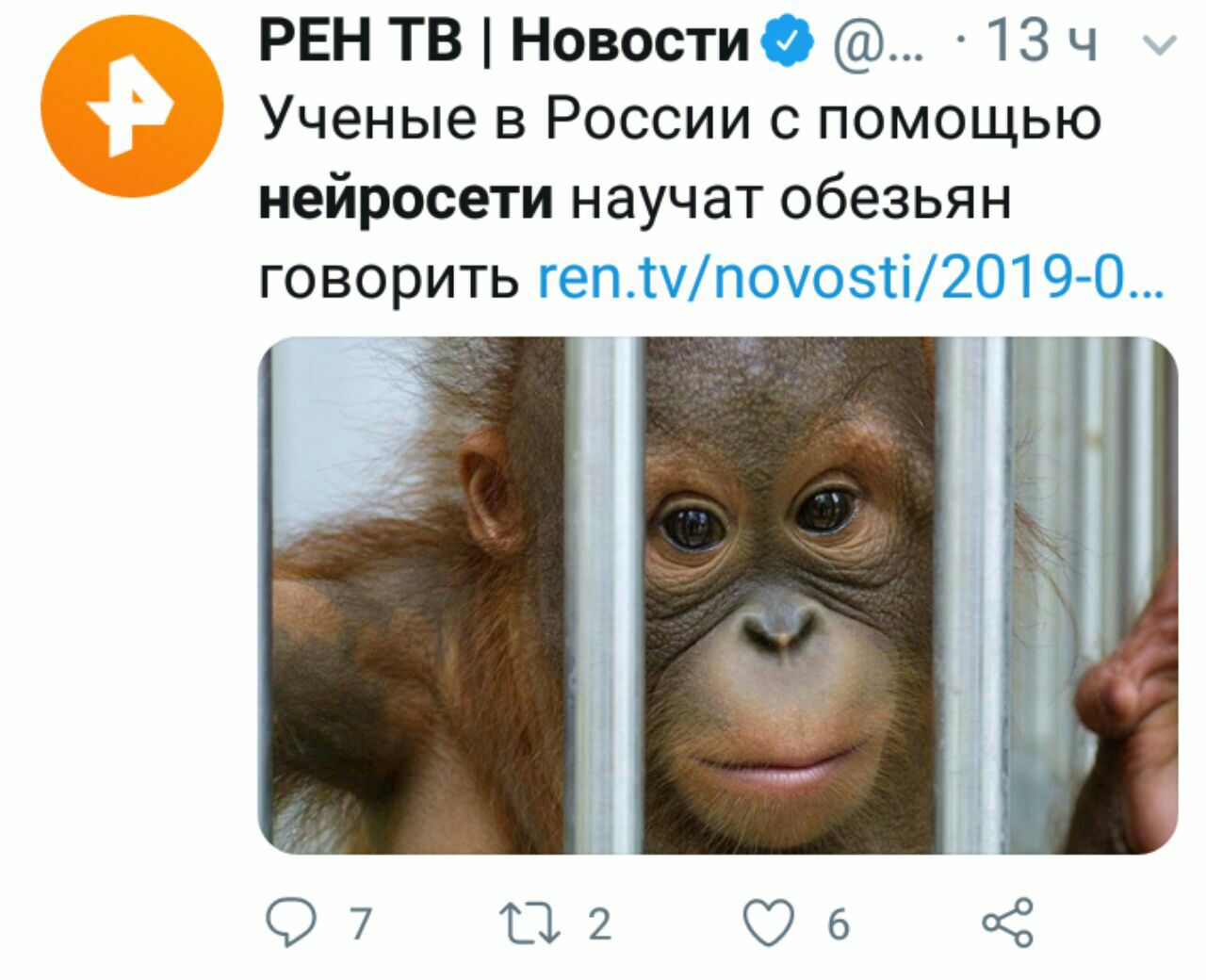Share the tweet via share icon

1007,923
